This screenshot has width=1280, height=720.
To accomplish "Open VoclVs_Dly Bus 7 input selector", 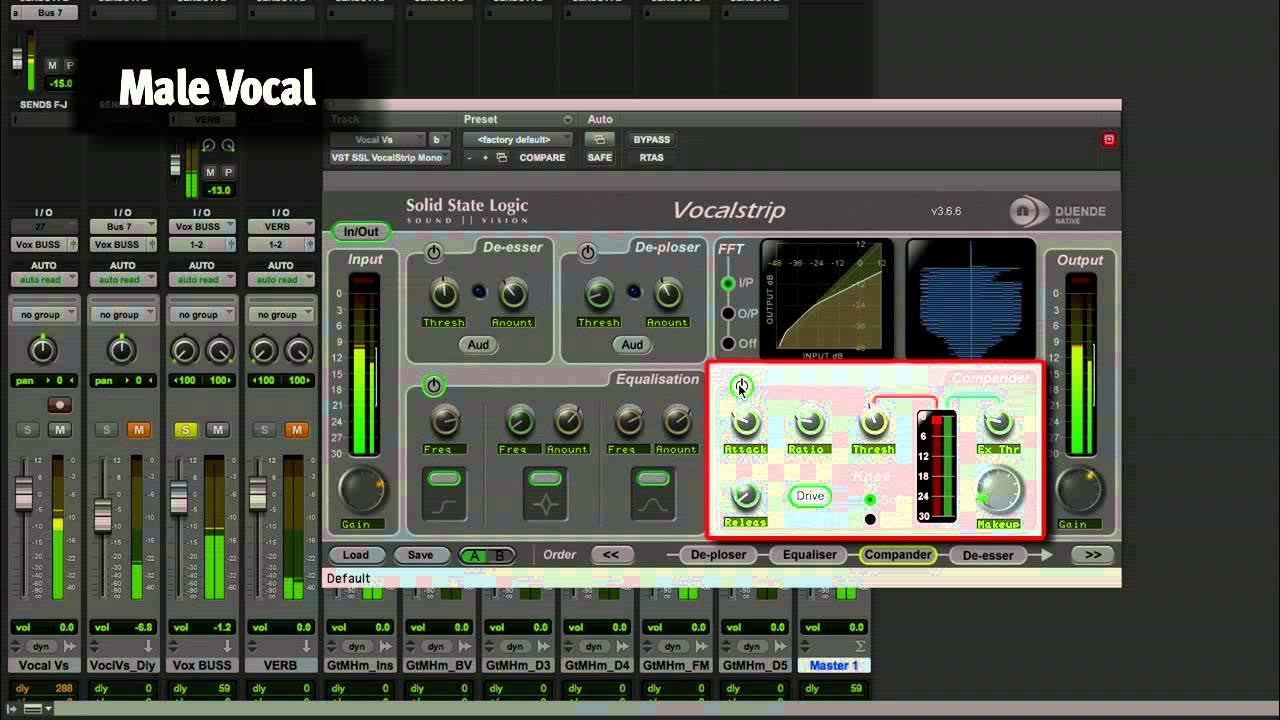I will [122, 227].
